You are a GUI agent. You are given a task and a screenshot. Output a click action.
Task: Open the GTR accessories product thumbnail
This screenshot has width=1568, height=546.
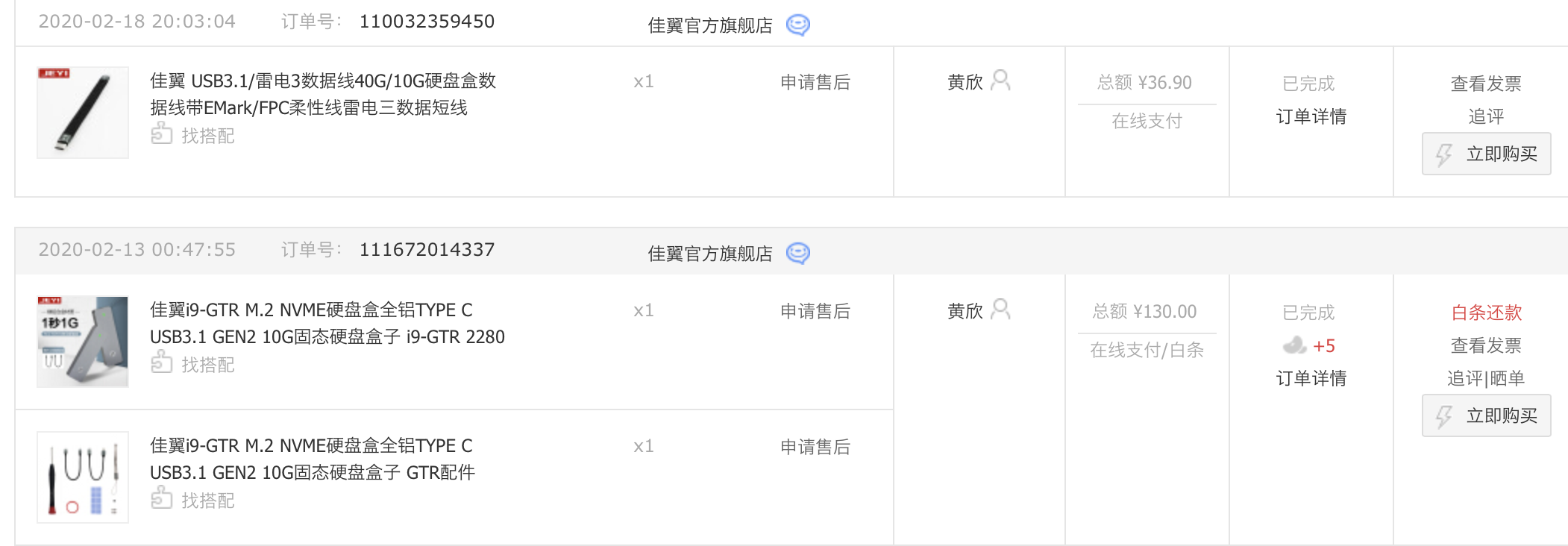tap(83, 477)
